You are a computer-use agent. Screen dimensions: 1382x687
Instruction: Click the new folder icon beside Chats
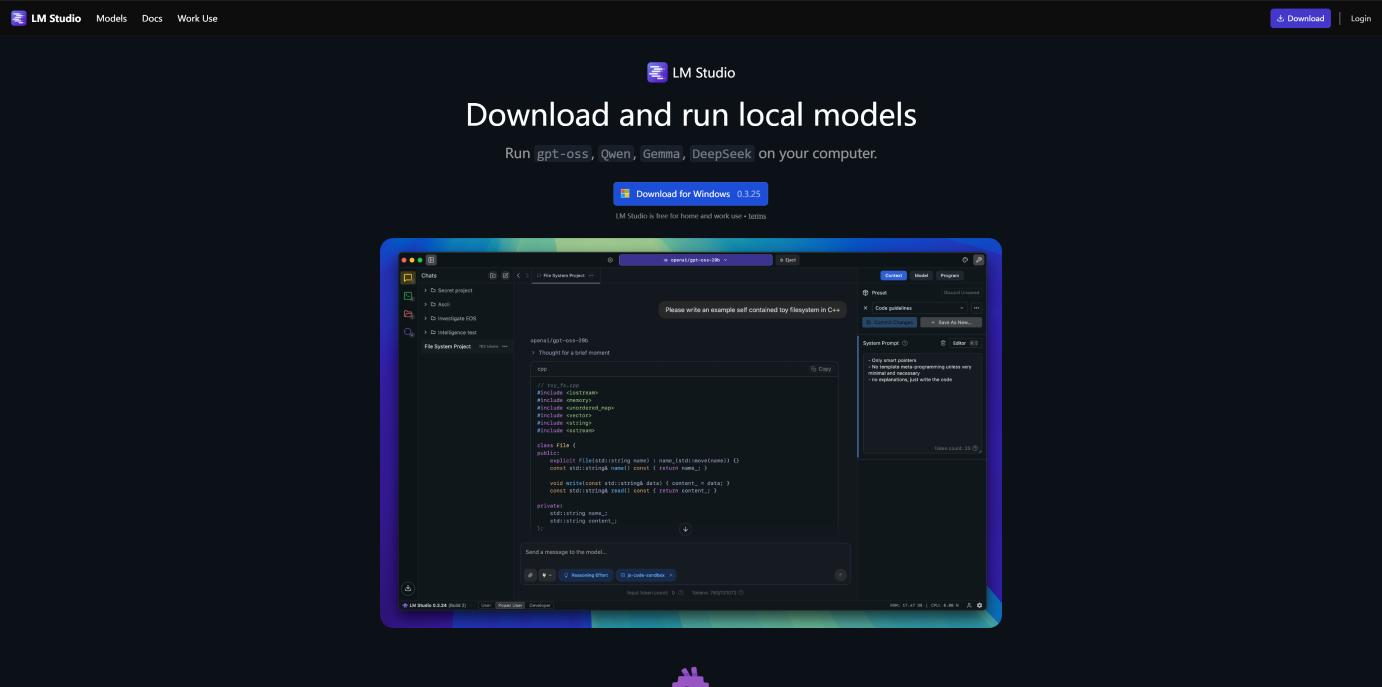pyautogui.click(x=492, y=275)
